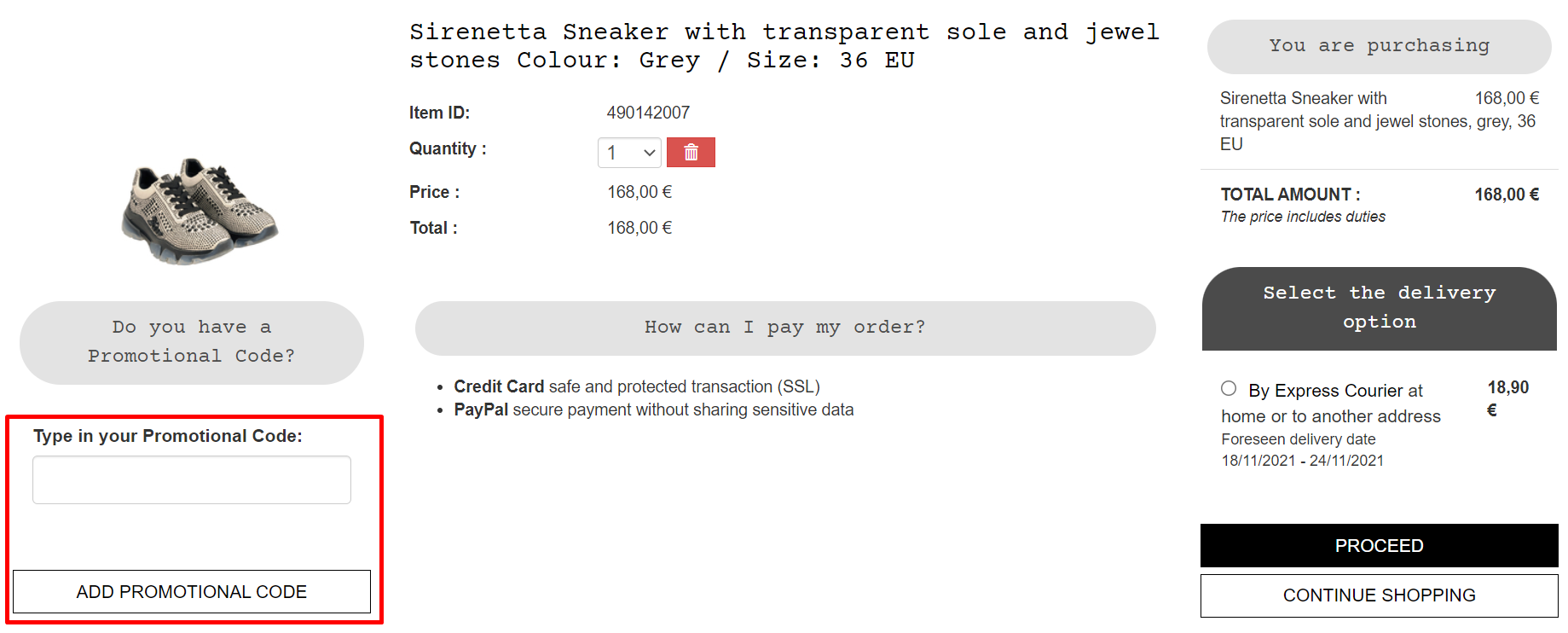Click CONTINUE SHOPPING
This screenshot has height=633, width=1568.
point(1378,595)
